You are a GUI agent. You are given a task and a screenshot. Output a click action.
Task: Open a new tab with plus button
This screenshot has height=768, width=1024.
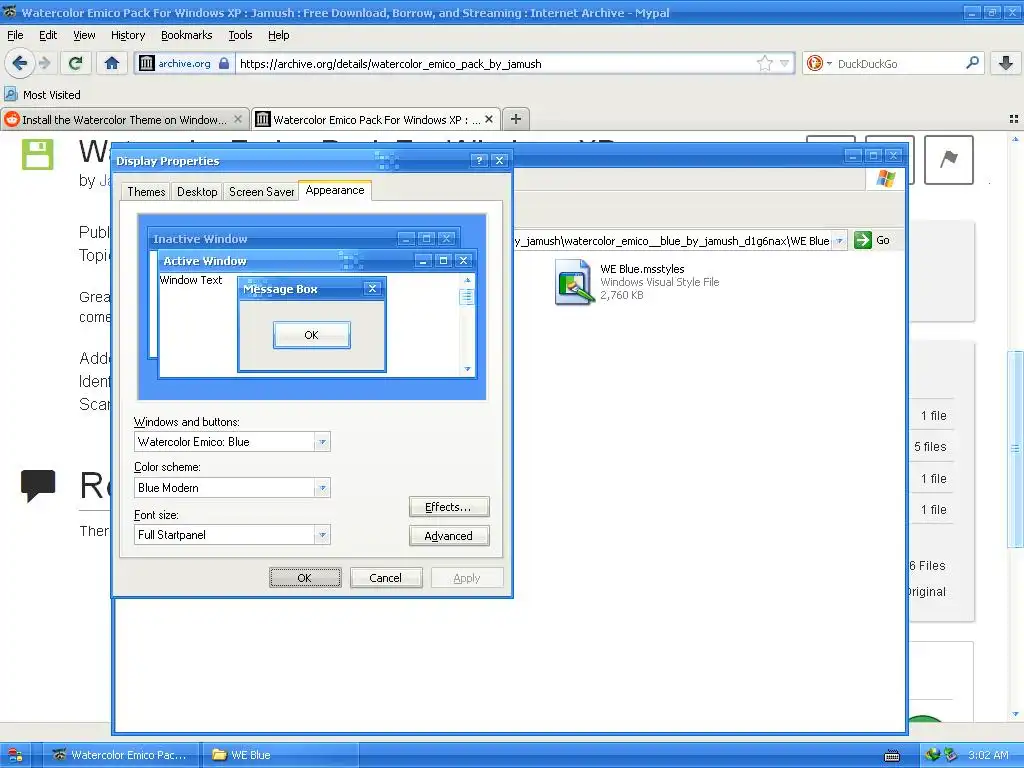[x=516, y=119]
